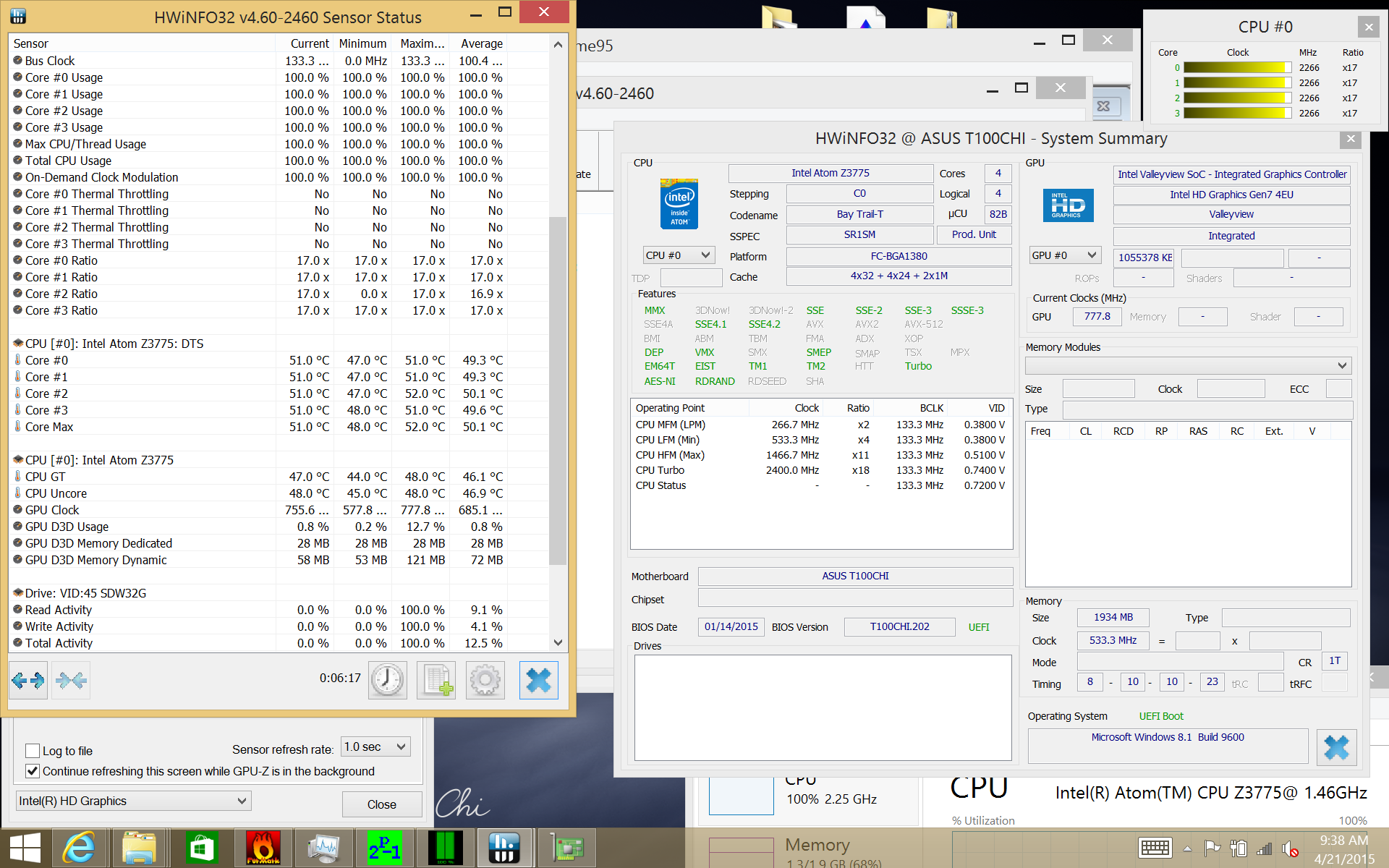Click the VID column header

click(980, 408)
